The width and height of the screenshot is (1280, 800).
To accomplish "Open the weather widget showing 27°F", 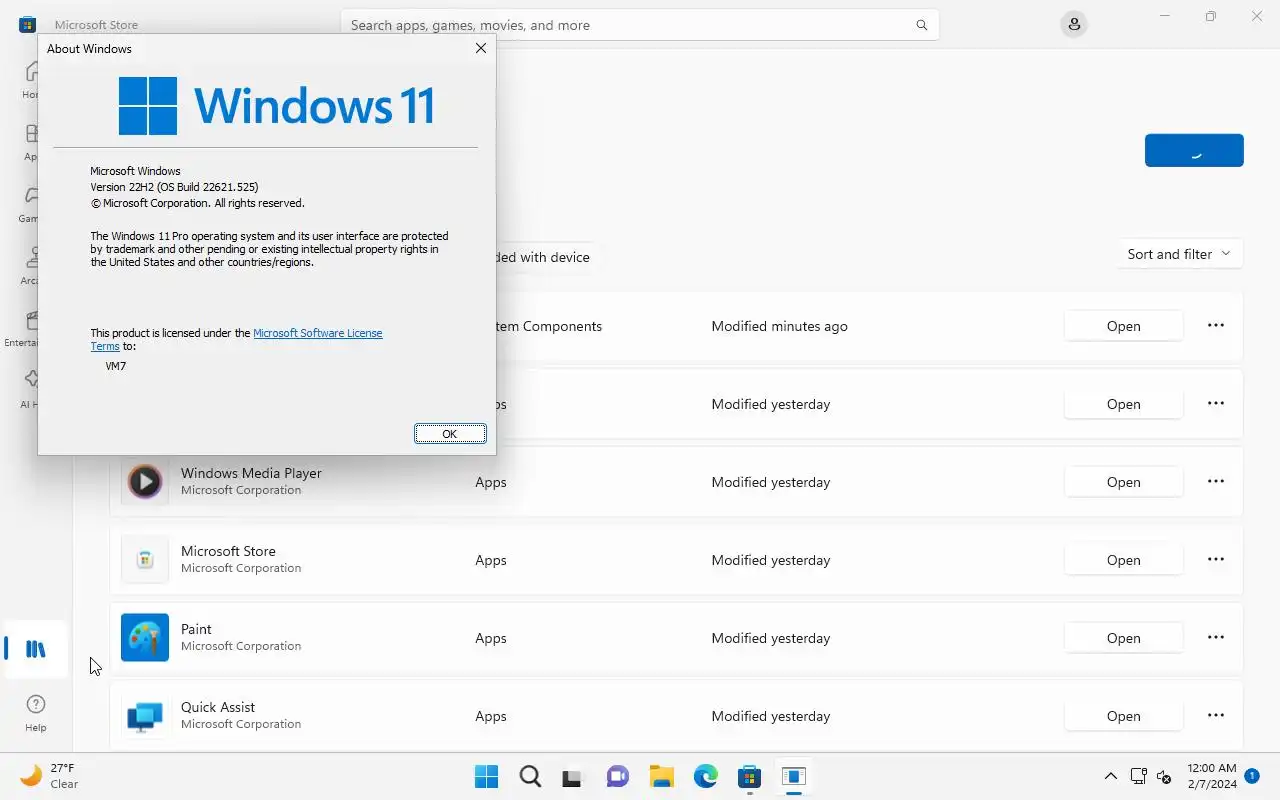I will (x=50, y=776).
